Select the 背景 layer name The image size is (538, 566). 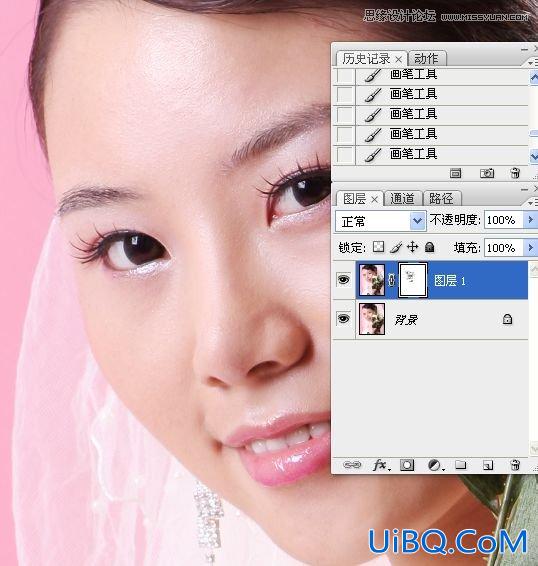pos(406,319)
